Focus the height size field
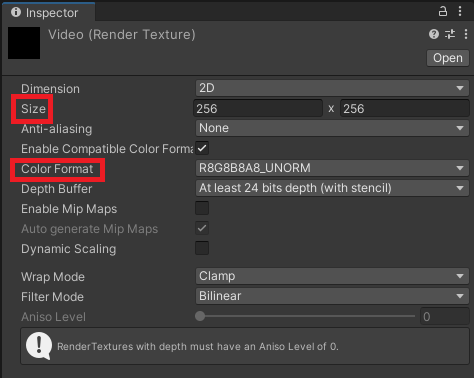 (x=404, y=108)
